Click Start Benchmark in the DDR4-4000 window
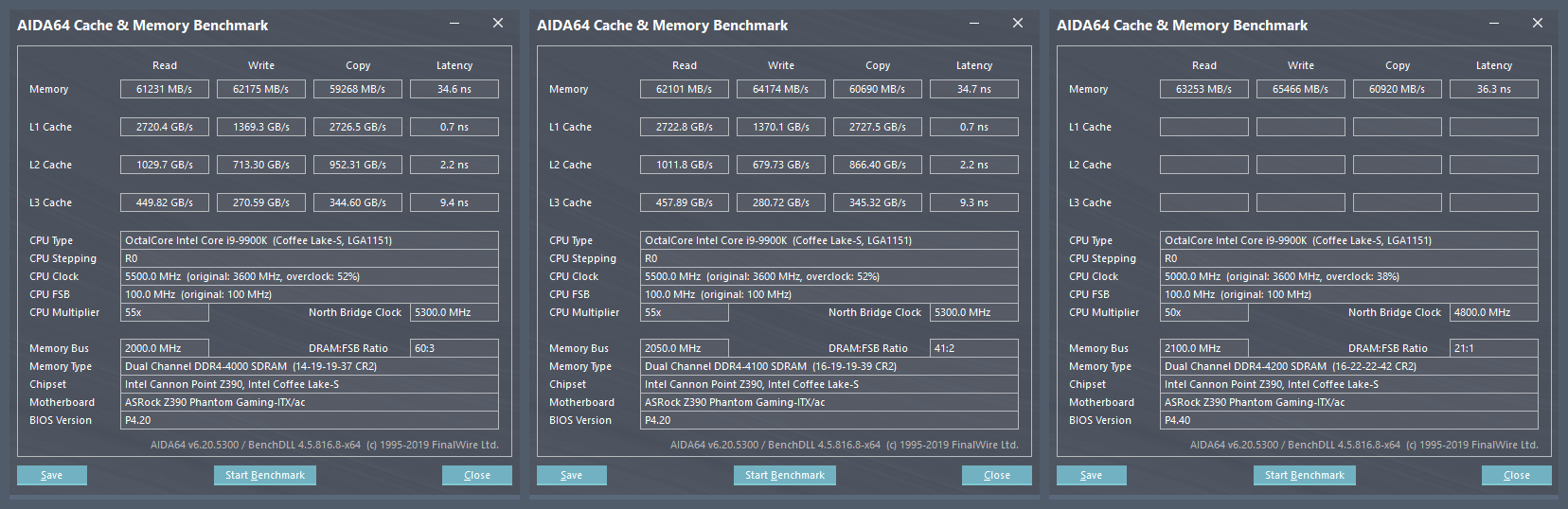Viewport: 1568px width, 509px height. coord(265,475)
